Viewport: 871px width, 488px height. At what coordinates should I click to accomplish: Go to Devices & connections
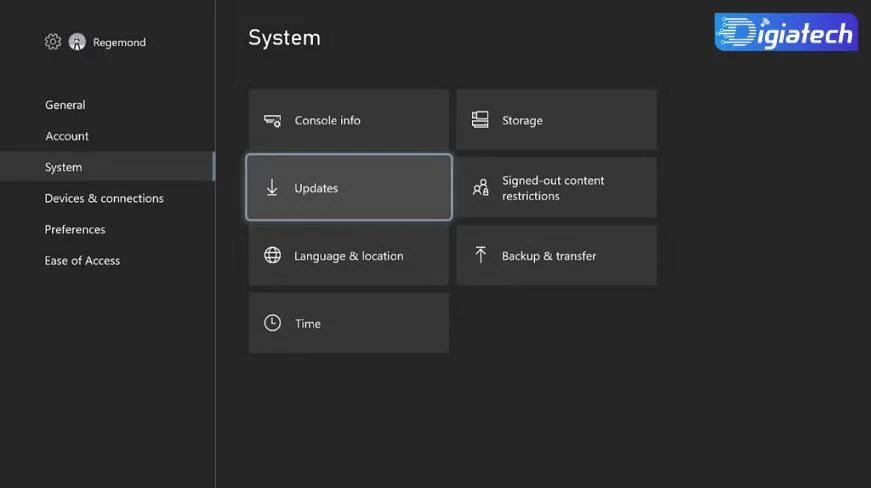pyautogui.click(x=104, y=198)
